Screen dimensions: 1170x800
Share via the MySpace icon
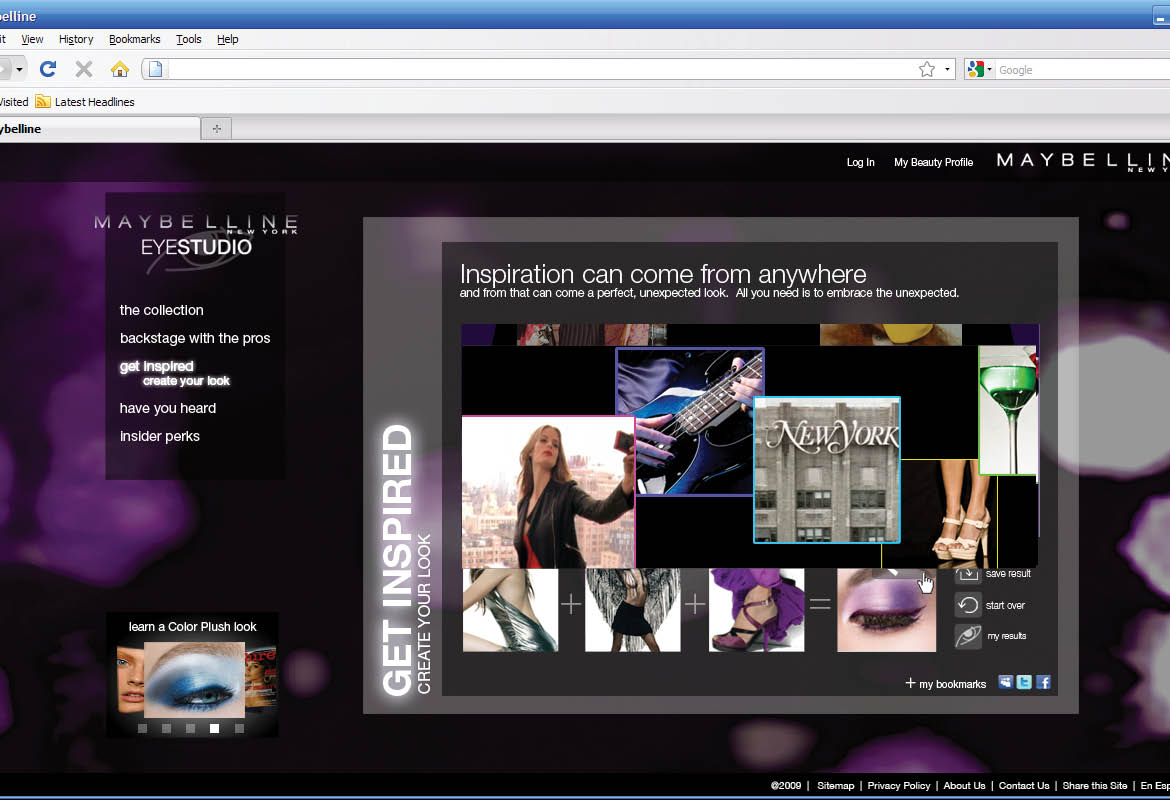(x=1005, y=683)
